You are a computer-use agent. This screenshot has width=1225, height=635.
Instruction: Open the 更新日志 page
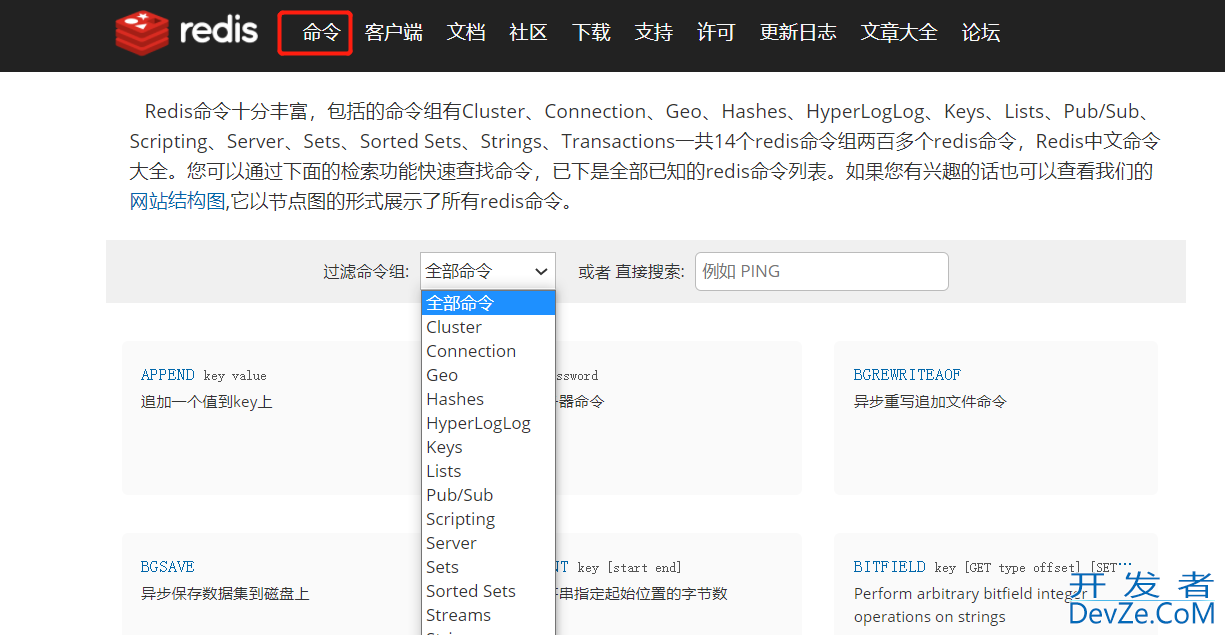coord(798,33)
